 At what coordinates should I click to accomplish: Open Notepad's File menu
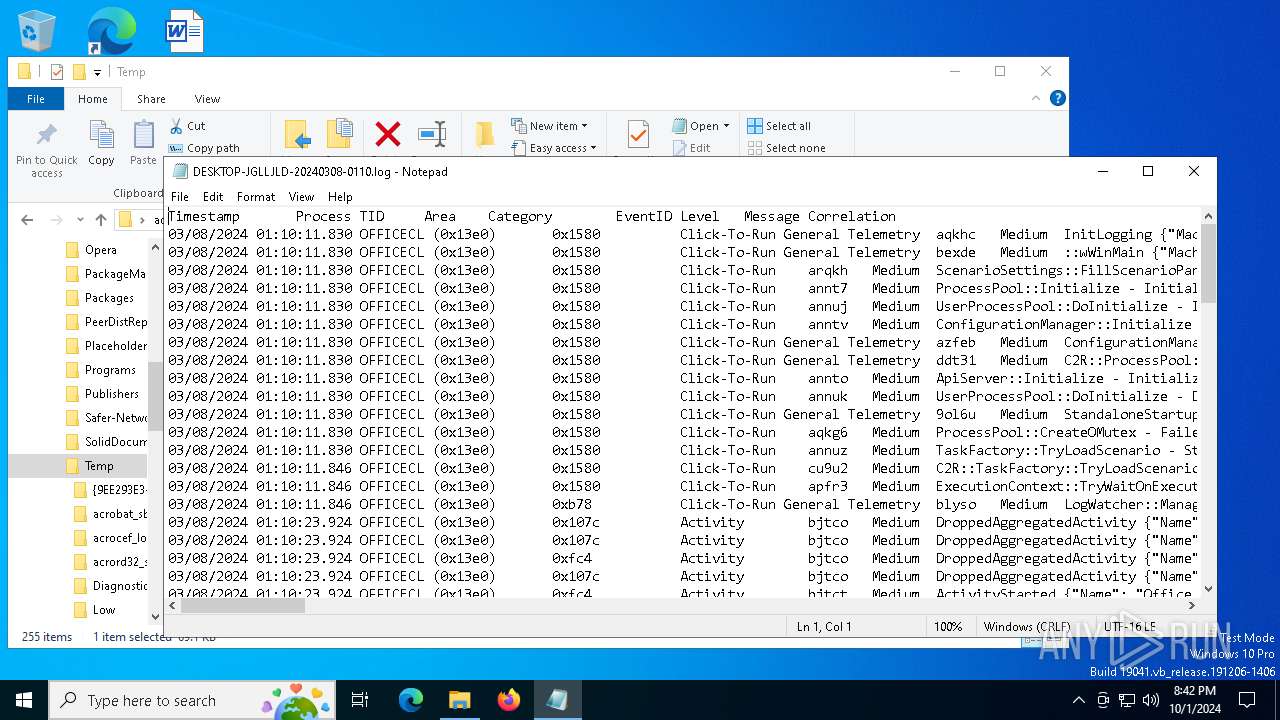(180, 197)
